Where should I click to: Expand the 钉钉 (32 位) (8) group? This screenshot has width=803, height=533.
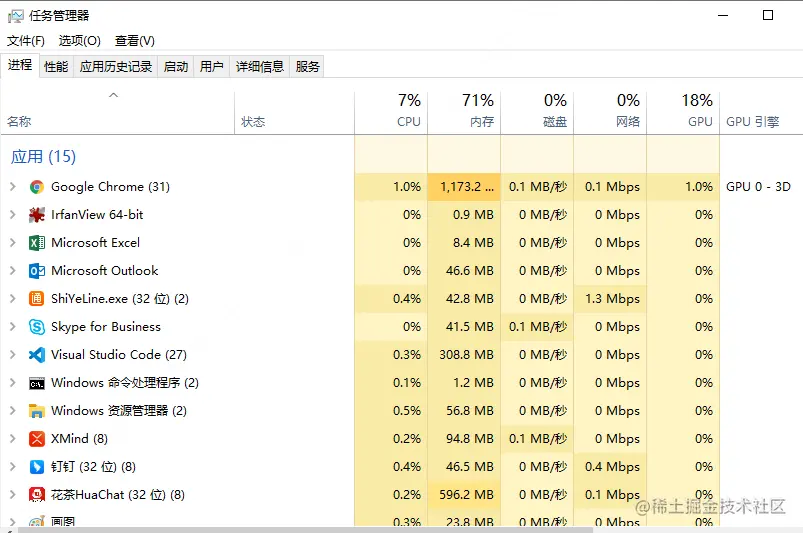pyautogui.click(x=13, y=467)
